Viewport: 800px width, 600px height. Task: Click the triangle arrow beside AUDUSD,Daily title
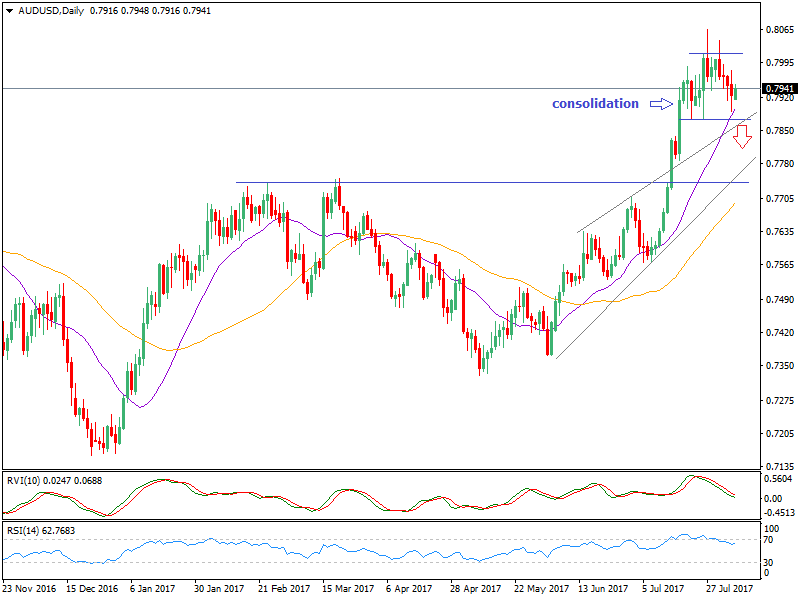[8, 9]
